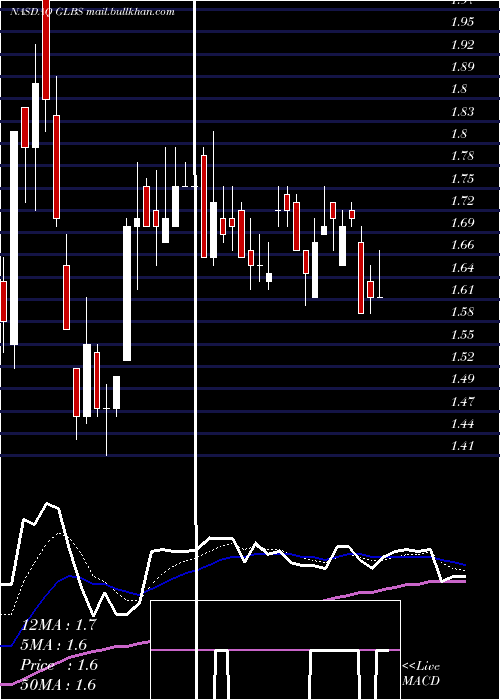Click the 1.83 price axis label
The height and width of the screenshot is (700, 500).
(x=462, y=111)
